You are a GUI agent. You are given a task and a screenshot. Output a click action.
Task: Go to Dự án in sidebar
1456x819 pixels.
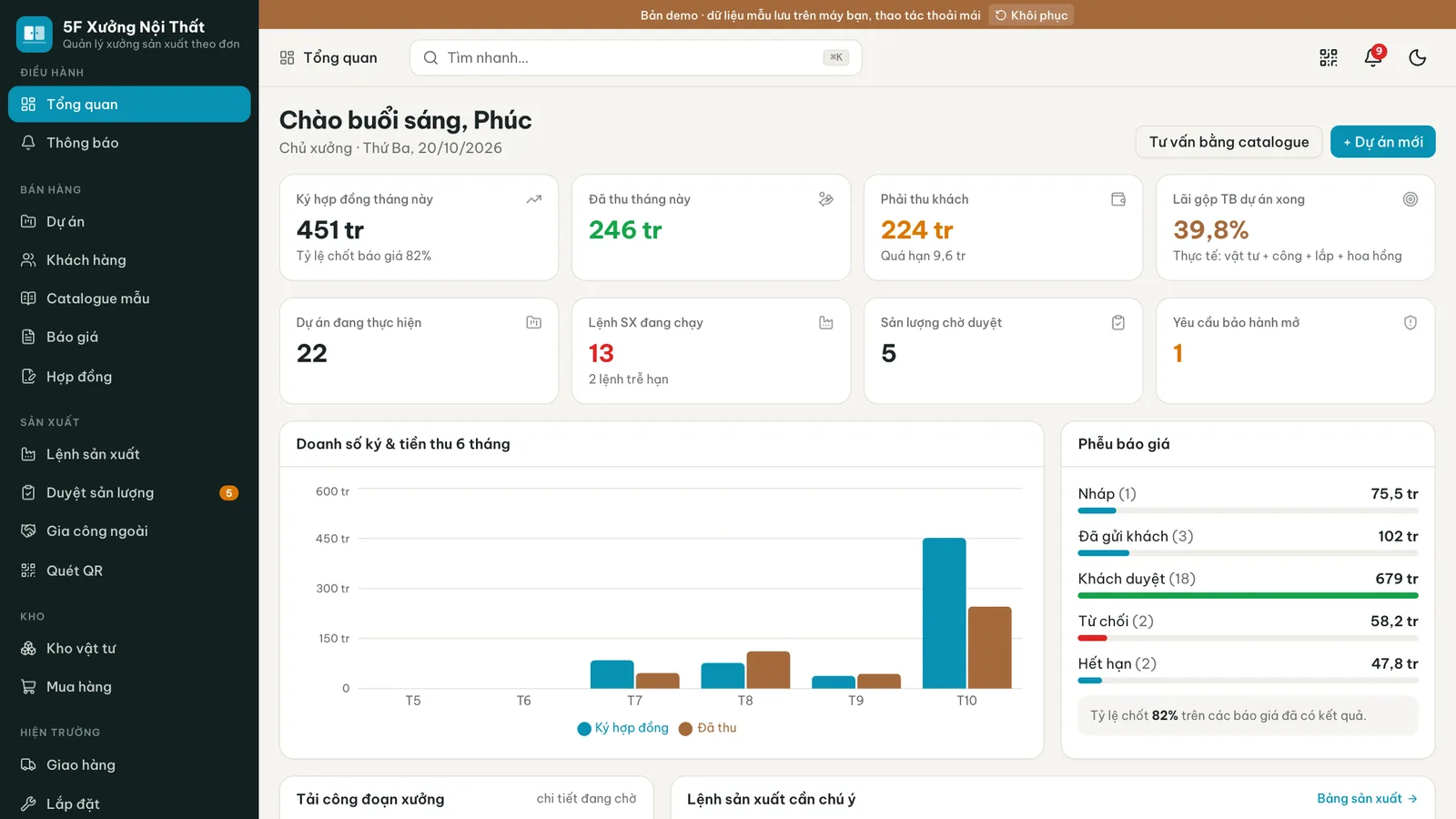click(x=129, y=221)
